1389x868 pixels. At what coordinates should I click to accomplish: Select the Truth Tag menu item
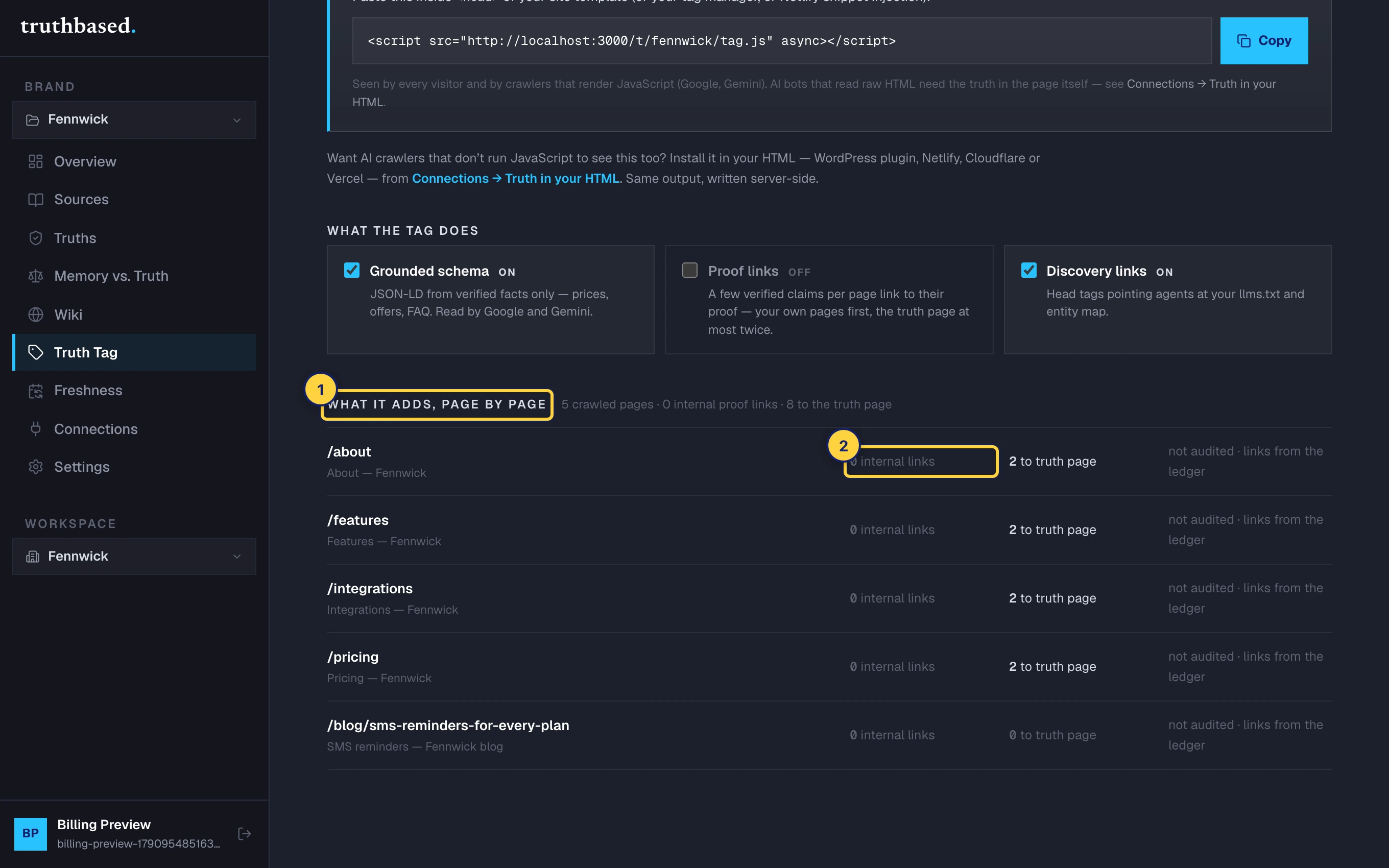click(134, 352)
